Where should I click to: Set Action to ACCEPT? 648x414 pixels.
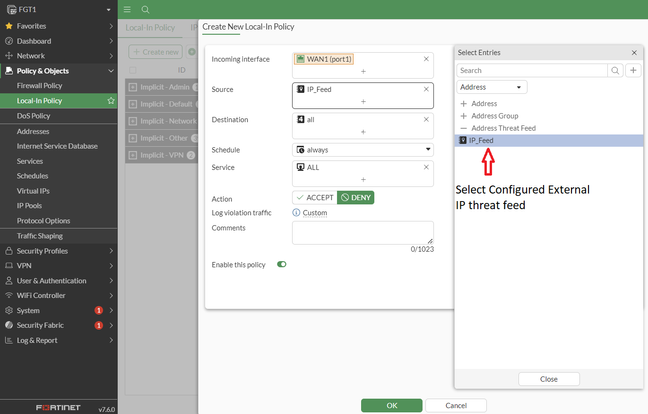[315, 197]
